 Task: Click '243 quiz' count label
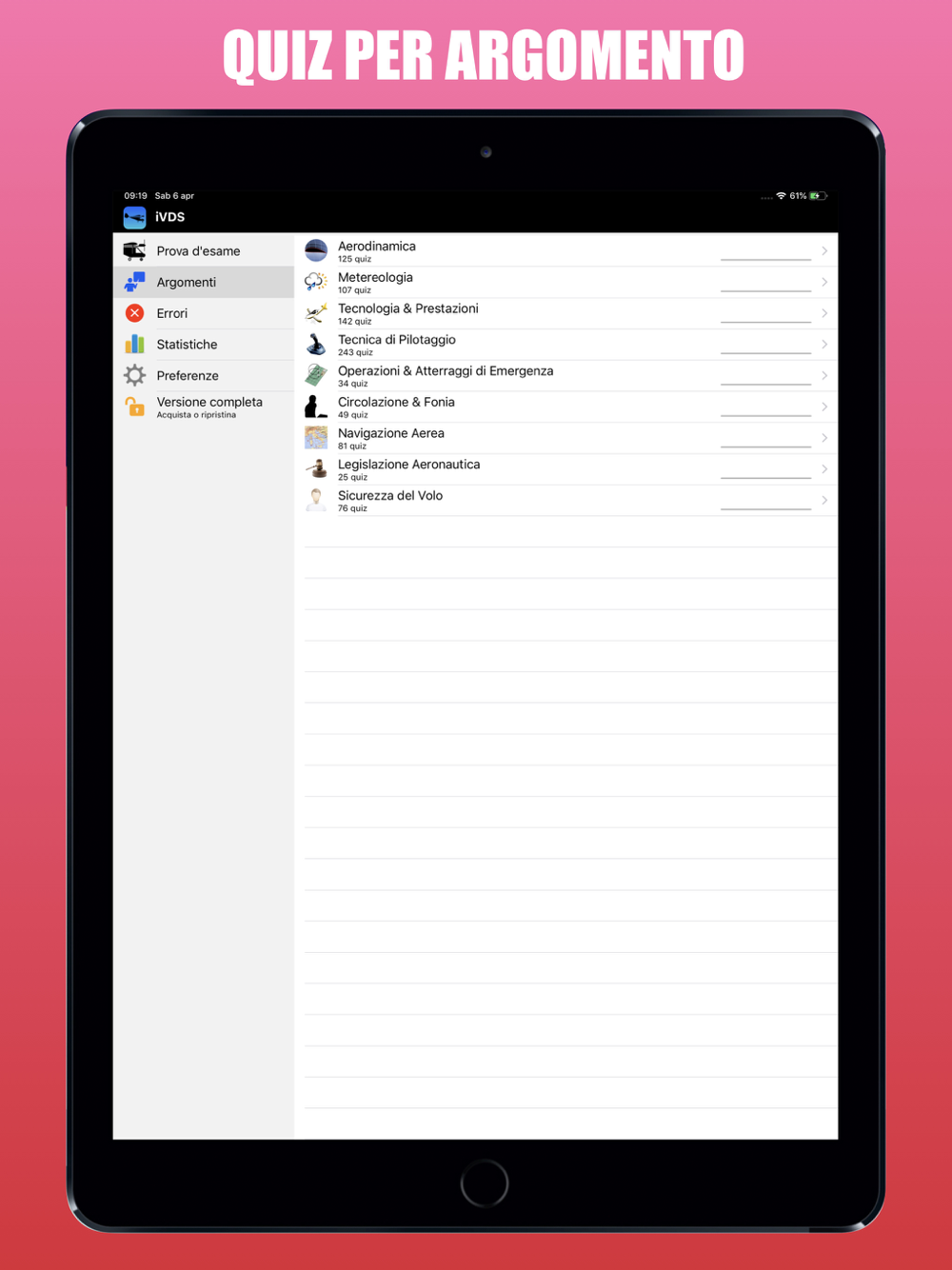pos(355,352)
